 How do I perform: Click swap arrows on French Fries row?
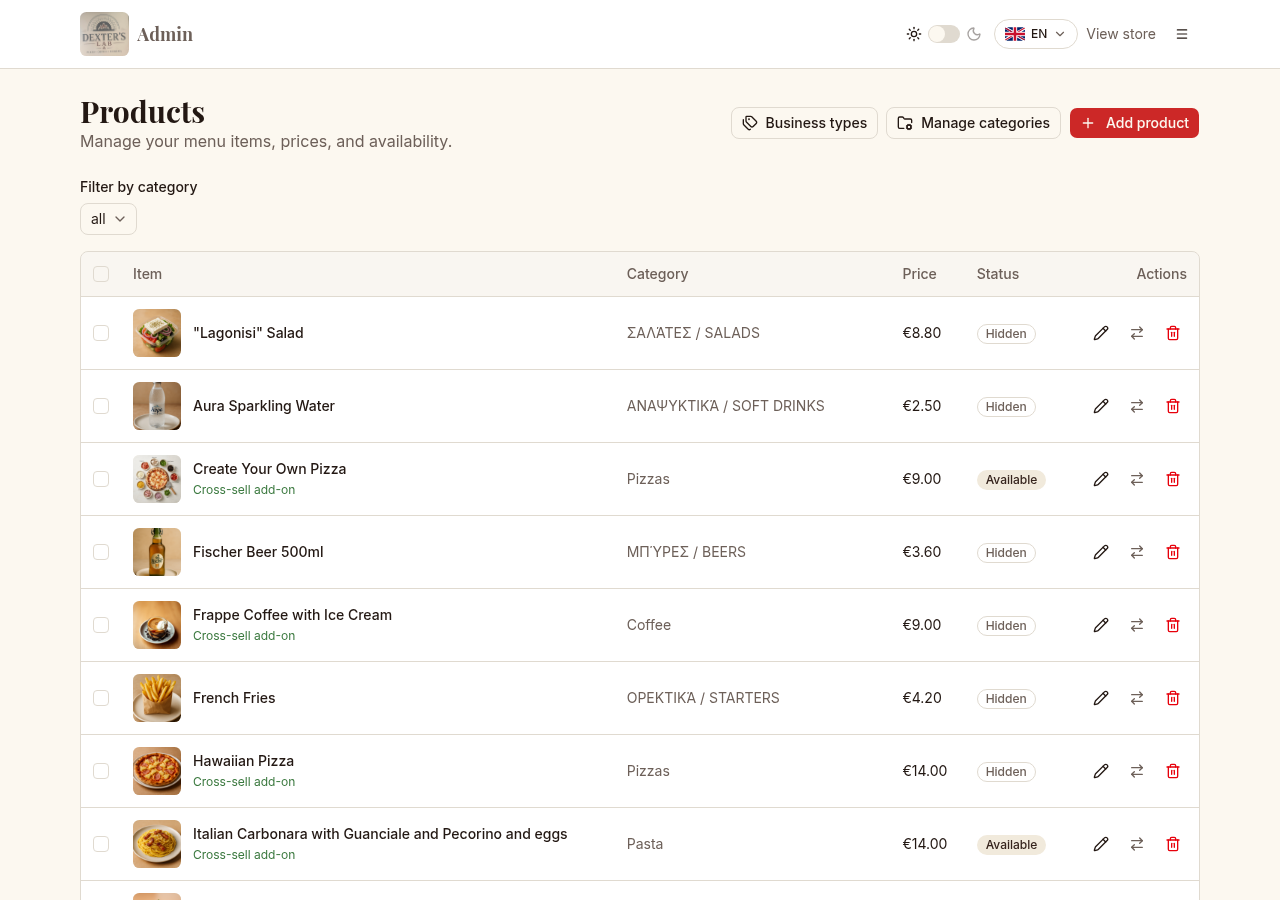(1137, 698)
